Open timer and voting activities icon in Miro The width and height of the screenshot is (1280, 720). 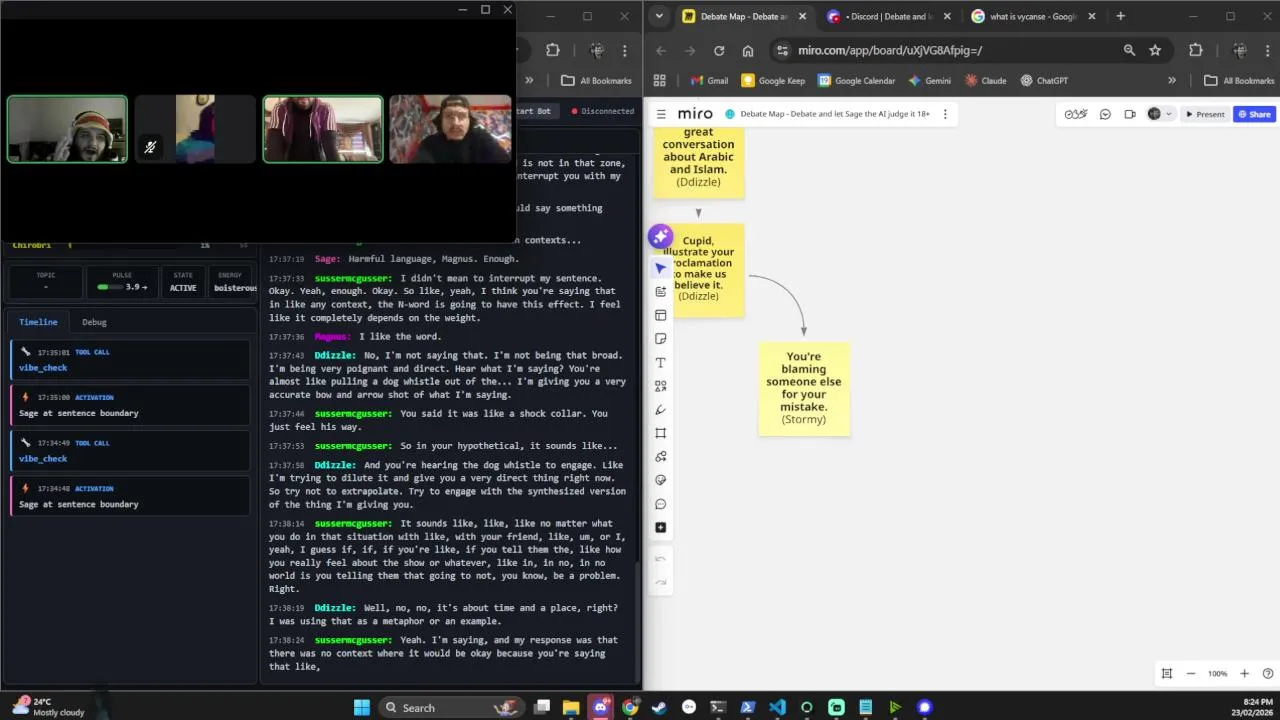(x=1076, y=114)
